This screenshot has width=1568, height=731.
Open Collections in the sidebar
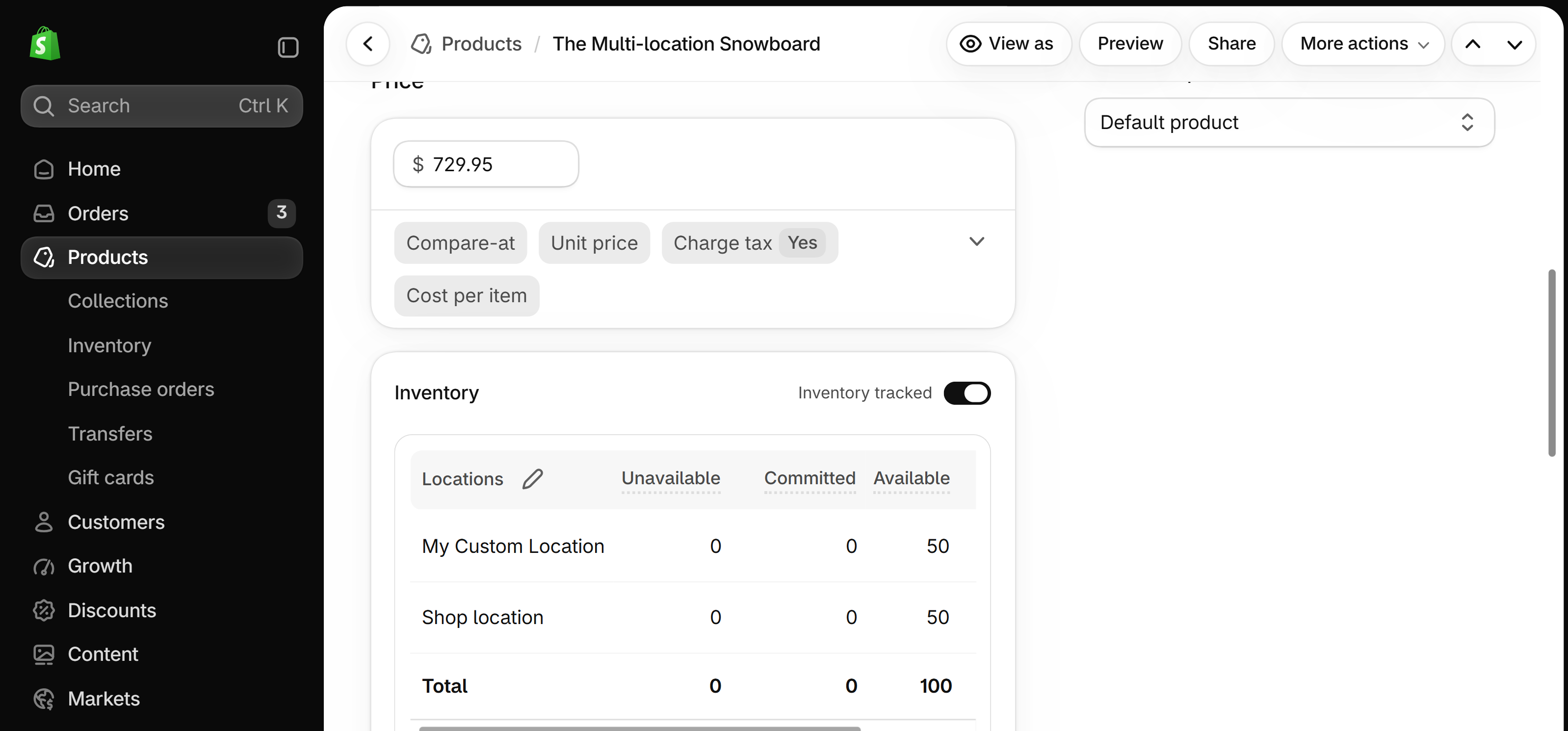[118, 301]
